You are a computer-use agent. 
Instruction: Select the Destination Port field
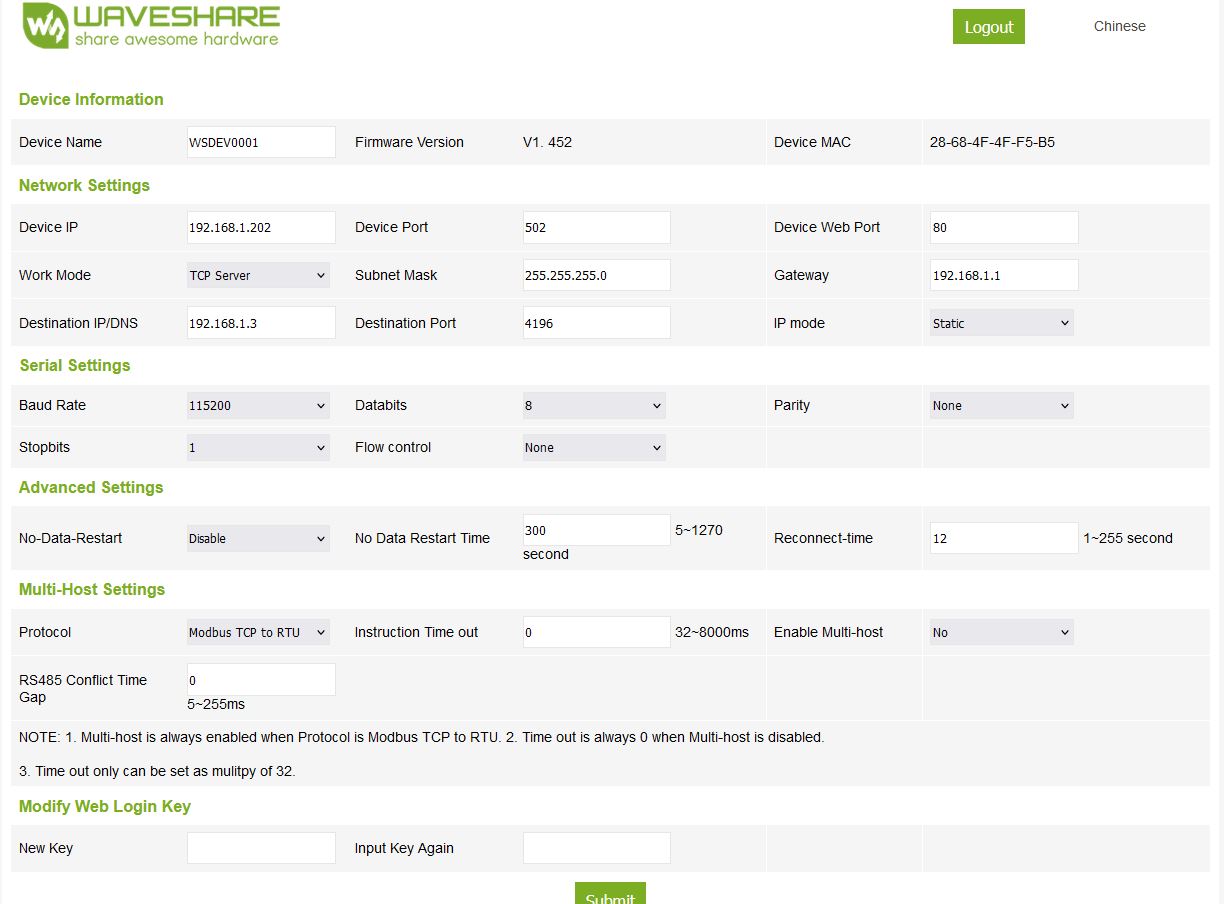click(596, 323)
